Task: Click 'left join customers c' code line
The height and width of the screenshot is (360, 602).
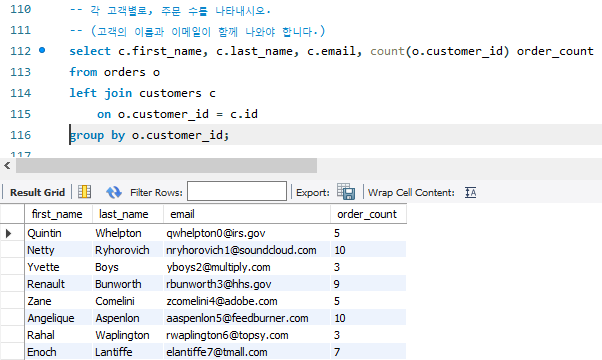Action: click(142, 93)
